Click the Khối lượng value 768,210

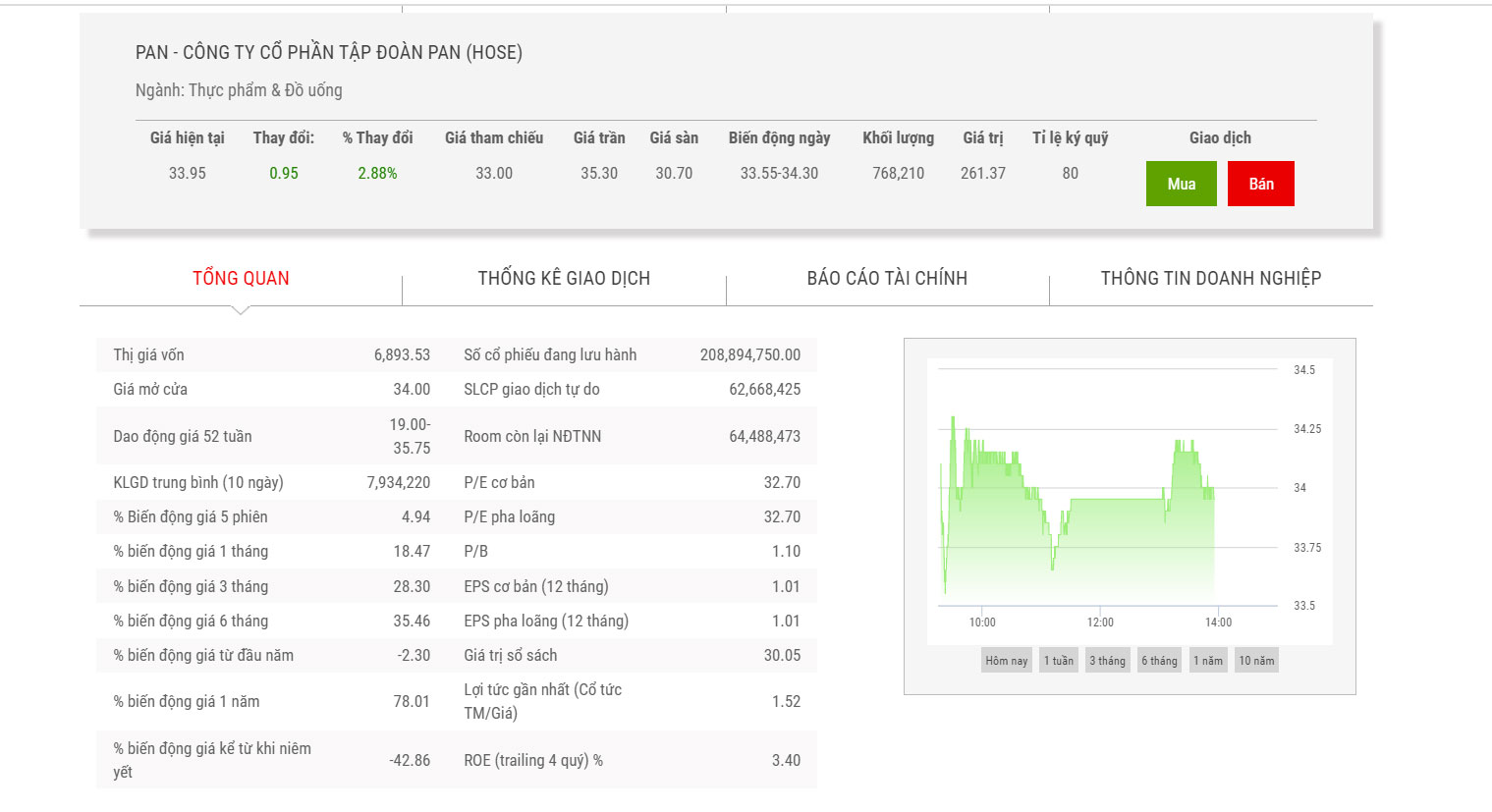tap(898, 173)
